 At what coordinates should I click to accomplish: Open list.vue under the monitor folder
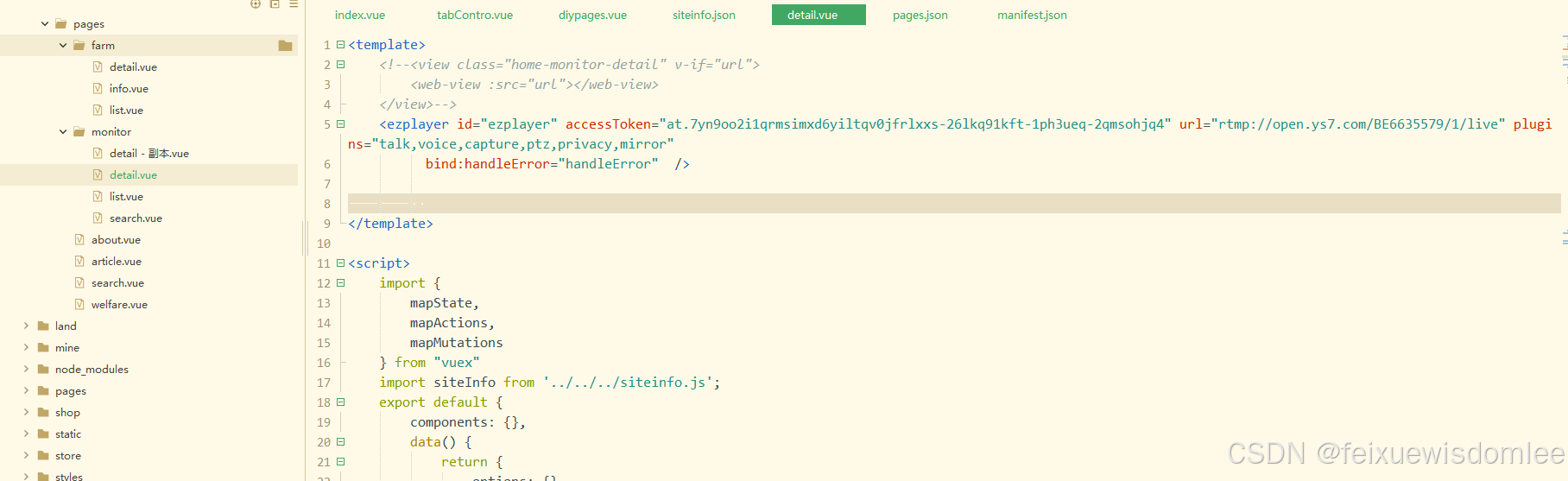coord(126,197)
